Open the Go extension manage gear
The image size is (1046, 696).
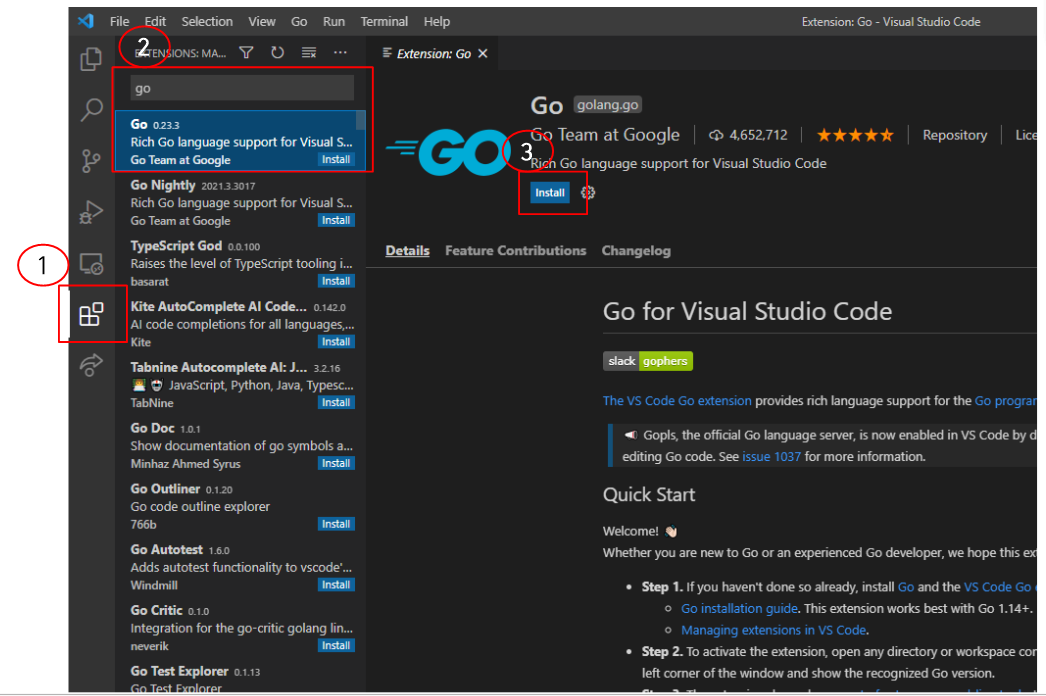coord(588,193)
